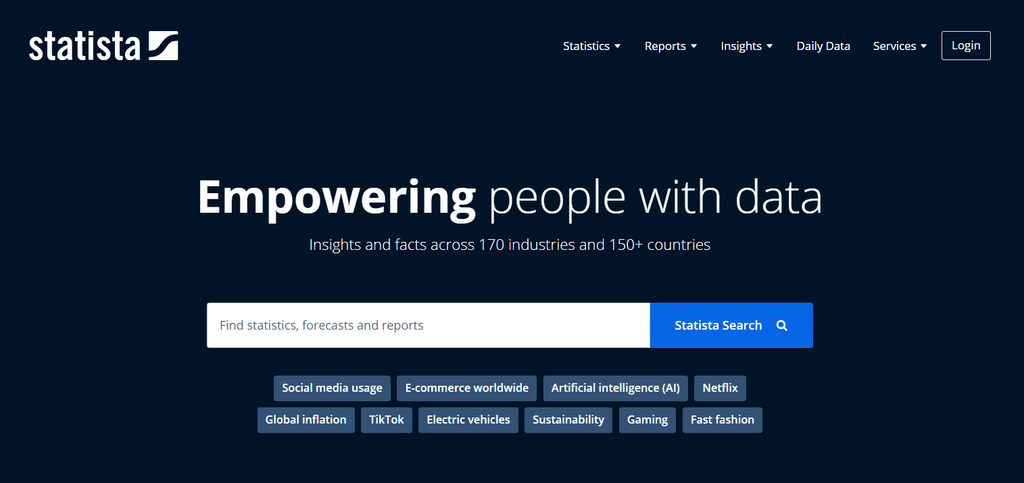
Task: Click the 170 industries subtitle text
Action: pyautogui.click(x=509, y=245)
